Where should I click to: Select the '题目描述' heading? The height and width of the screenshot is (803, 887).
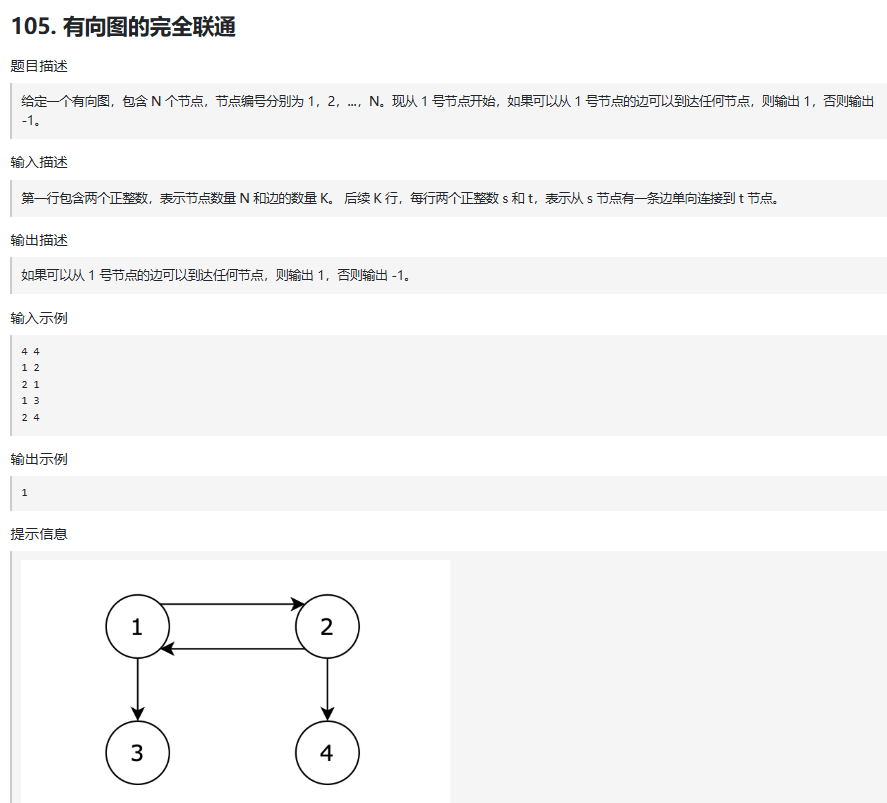click(39, 66)
